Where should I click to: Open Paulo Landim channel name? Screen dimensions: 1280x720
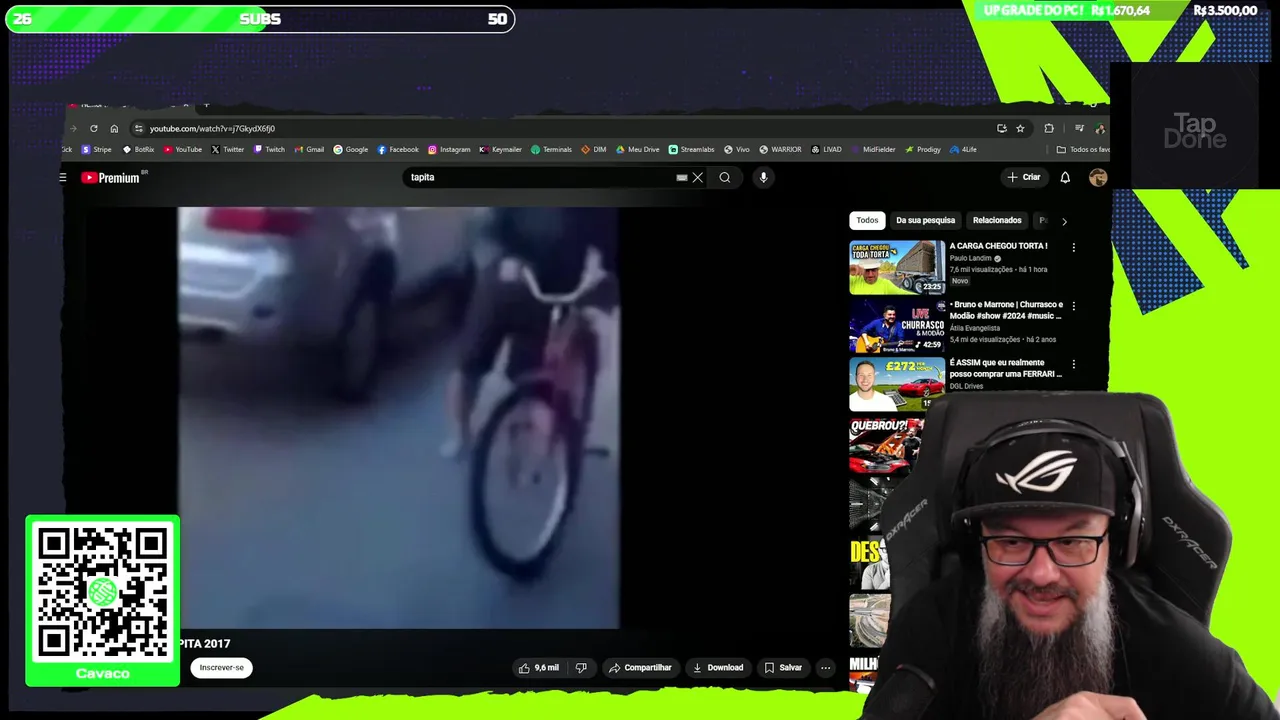coord(971,258)
